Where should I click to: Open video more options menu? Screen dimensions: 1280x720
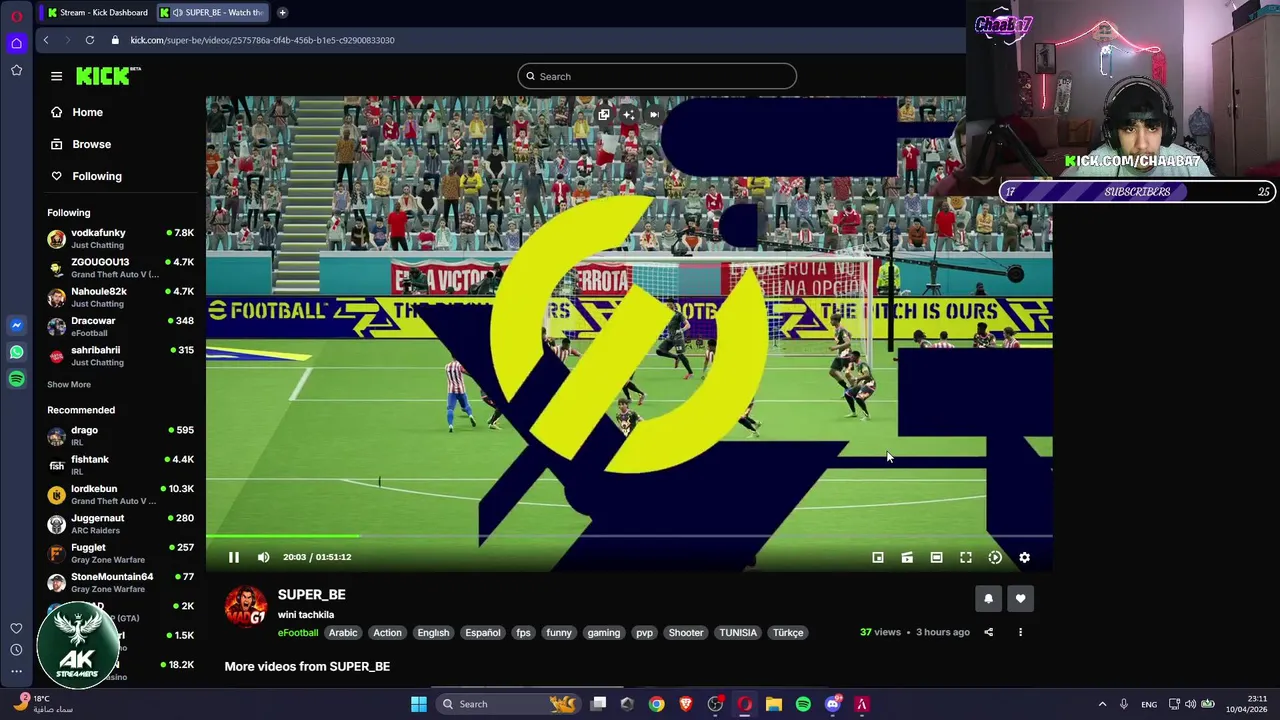click(1020, 632)
